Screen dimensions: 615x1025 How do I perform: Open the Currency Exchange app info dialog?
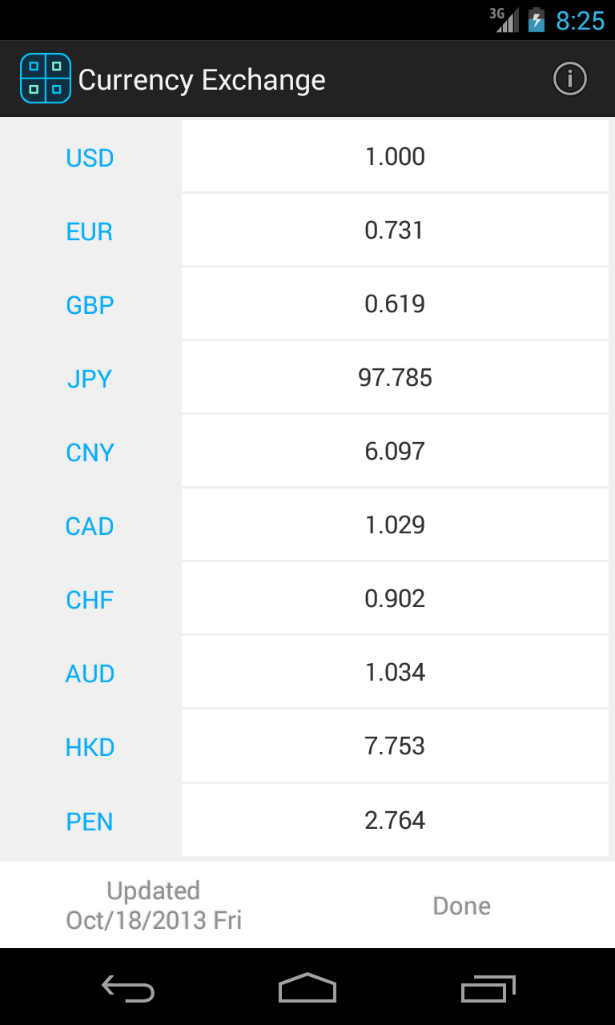569,78
